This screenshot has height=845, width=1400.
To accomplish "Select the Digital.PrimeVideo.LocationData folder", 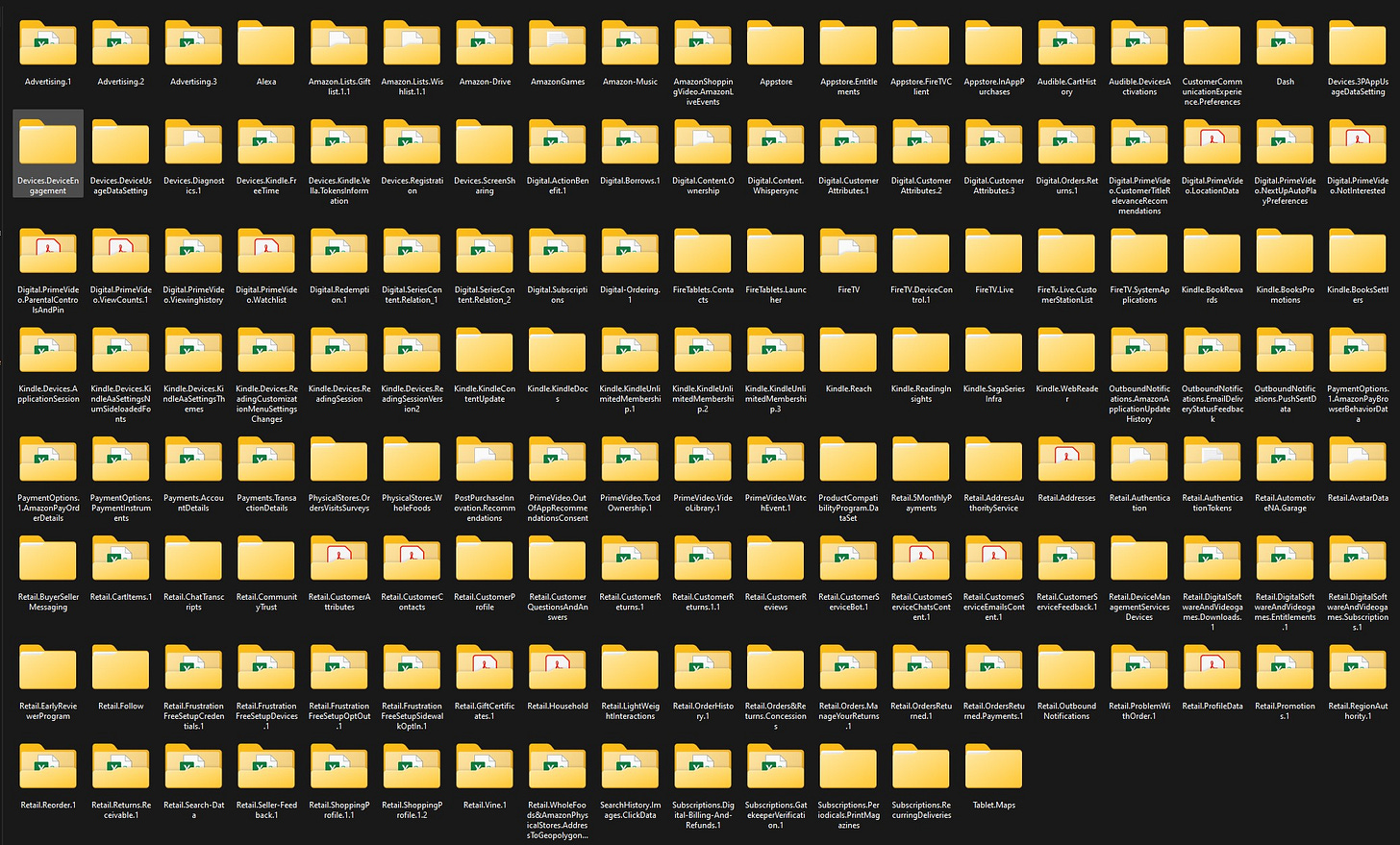I will (1212, 144).
